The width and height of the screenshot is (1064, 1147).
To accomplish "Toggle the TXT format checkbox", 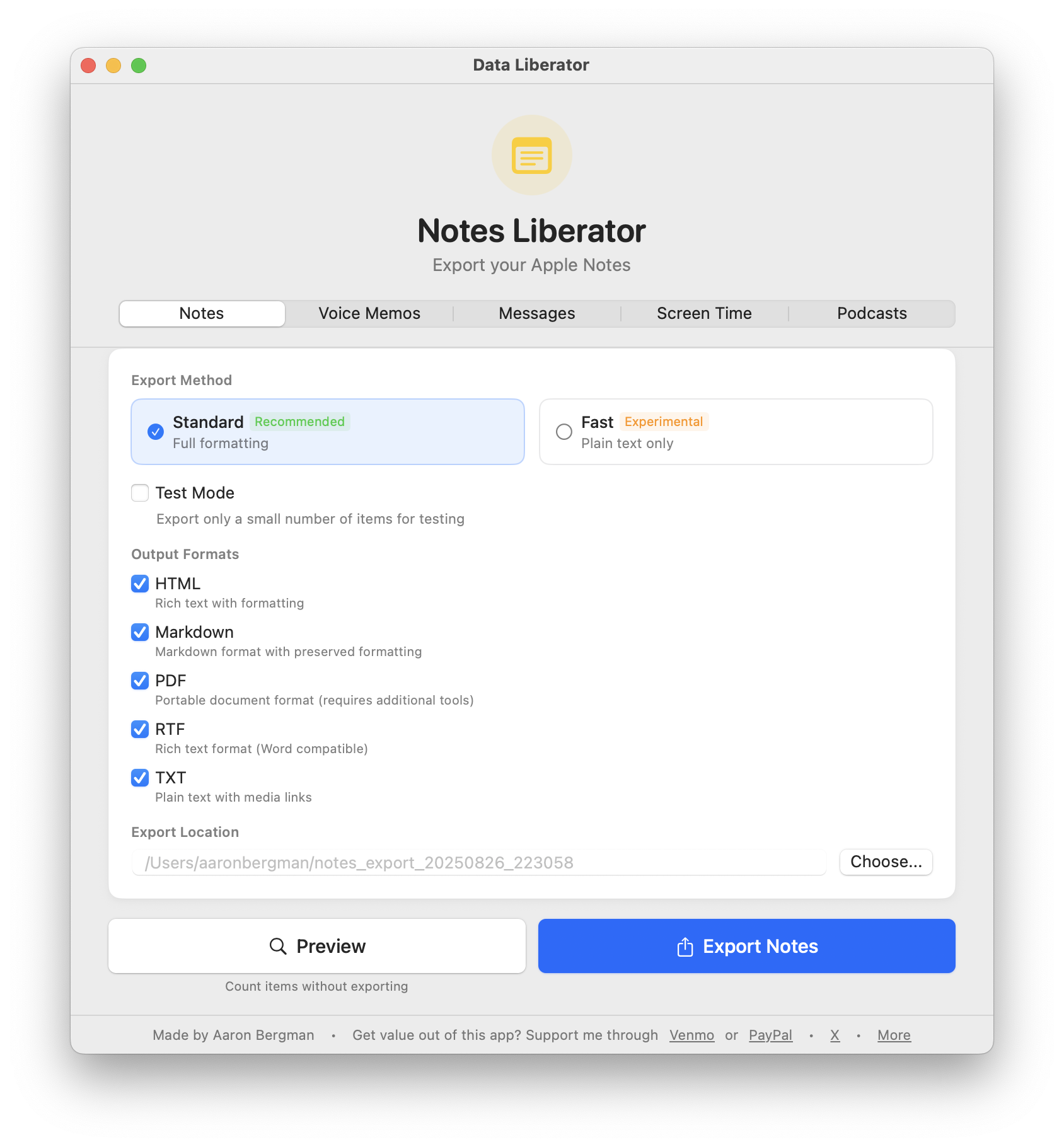I will pyautogui.click(x=140, y=778).
